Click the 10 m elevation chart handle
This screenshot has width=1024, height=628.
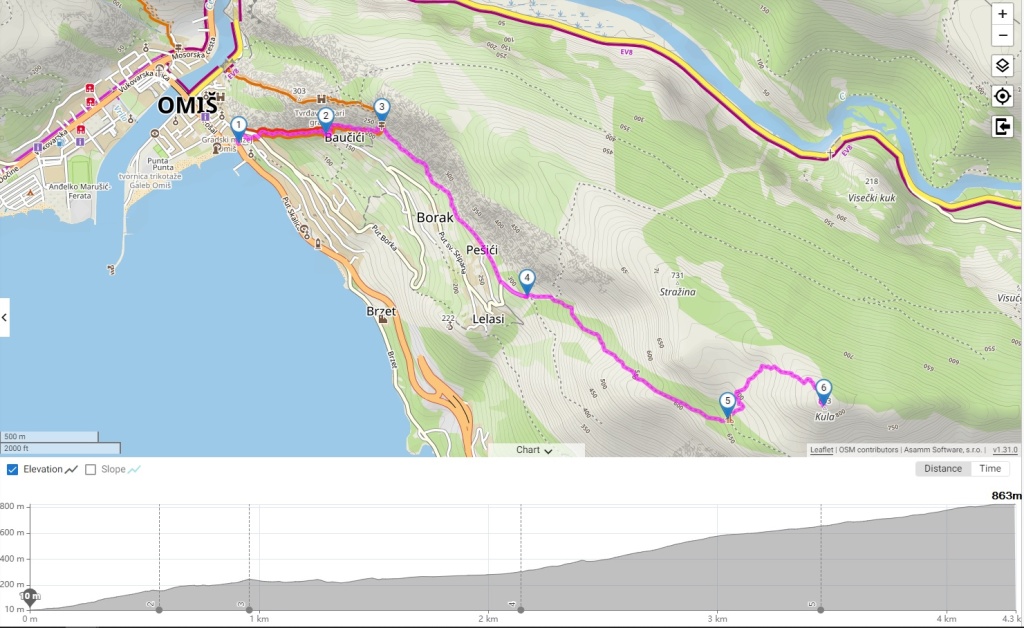click(x=30, y=597)
